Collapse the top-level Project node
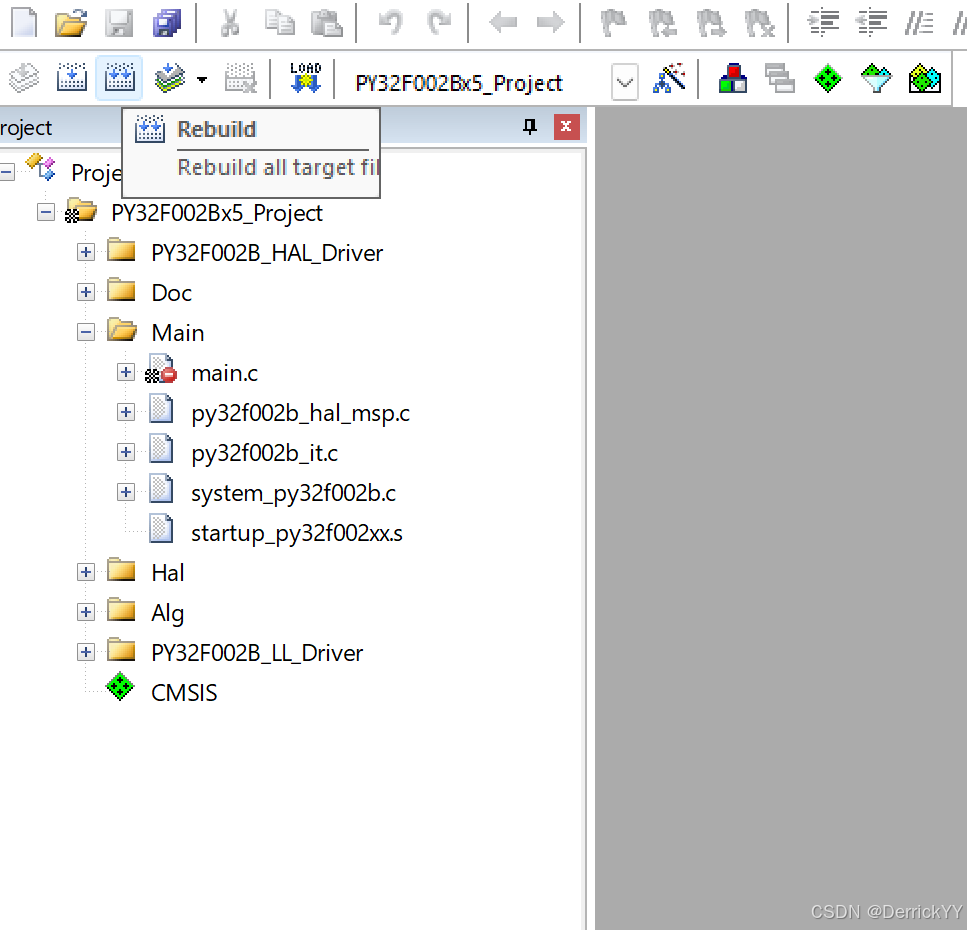Image resolution: width=967 pixels, height=930 pixels. [7, 171]
